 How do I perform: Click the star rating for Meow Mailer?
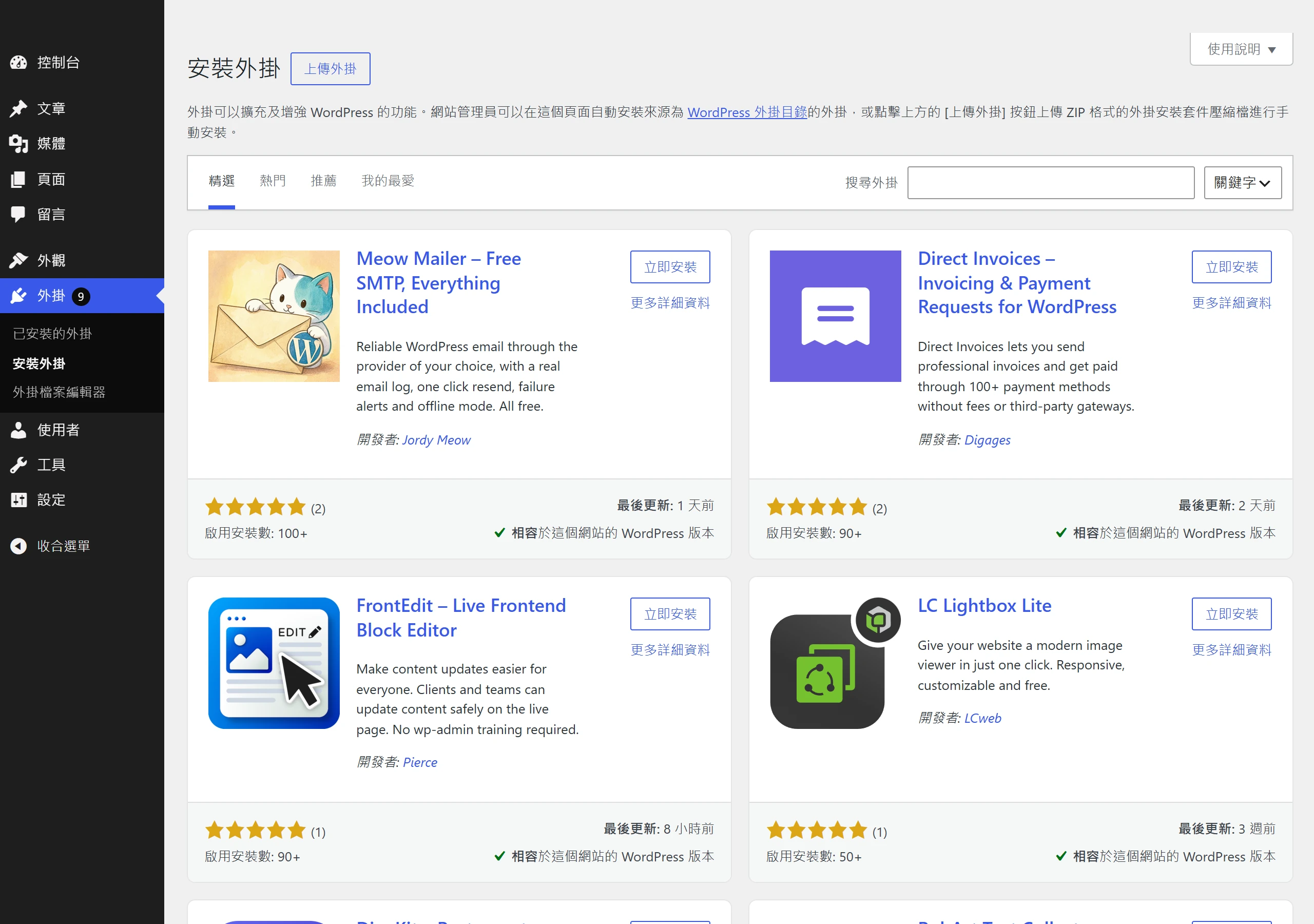[255, 507]
